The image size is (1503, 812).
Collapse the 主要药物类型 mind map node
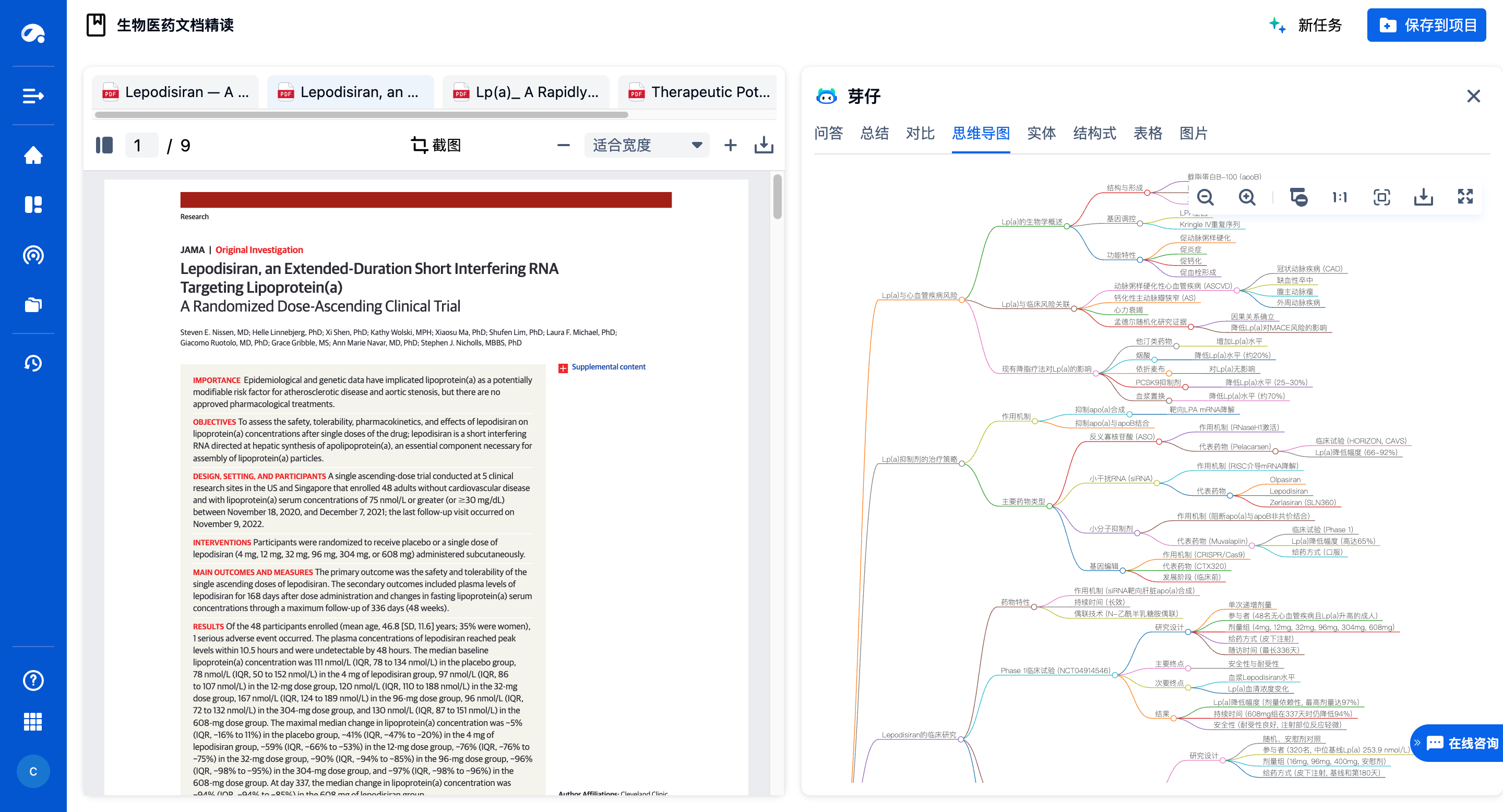click(1049, 506)
